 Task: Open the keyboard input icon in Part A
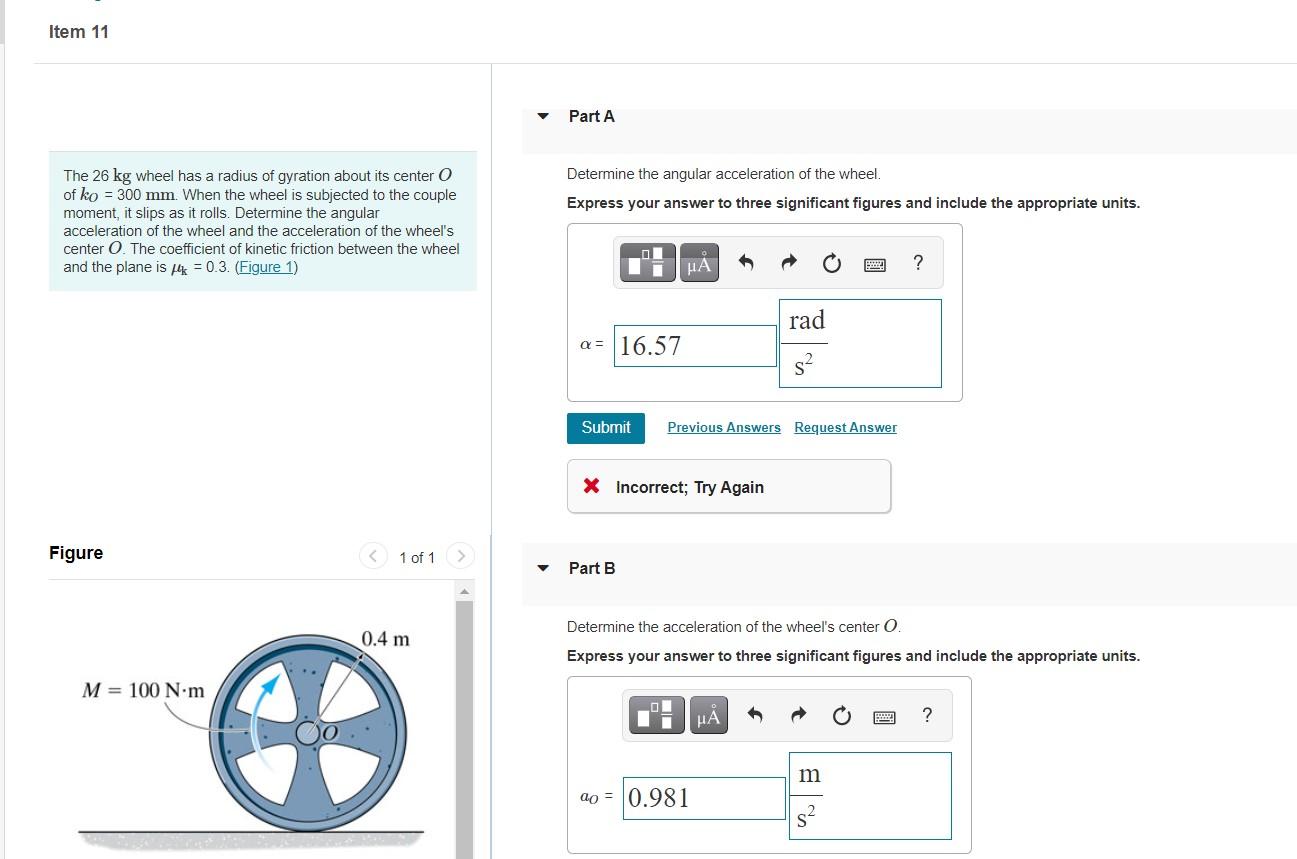874,263
